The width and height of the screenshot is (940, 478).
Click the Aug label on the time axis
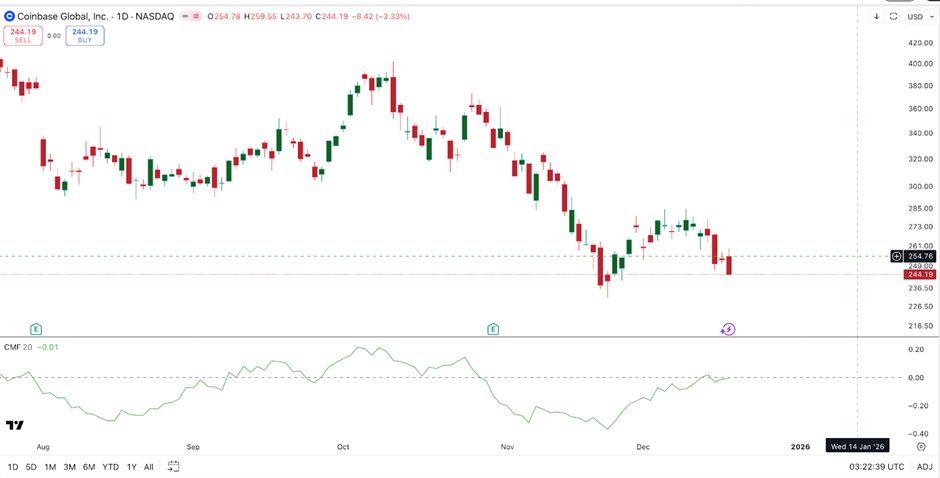coord(43,447)
